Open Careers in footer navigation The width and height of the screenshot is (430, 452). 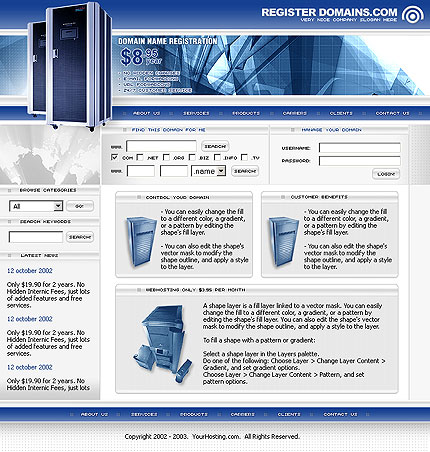243,414
